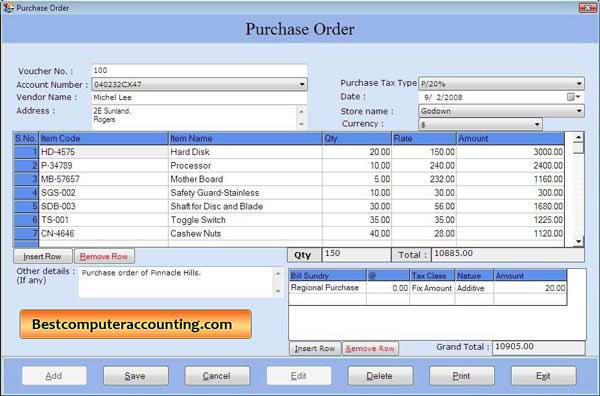Click the items table scroll-down arrow

pyautogui.click(x=578, y=241)
